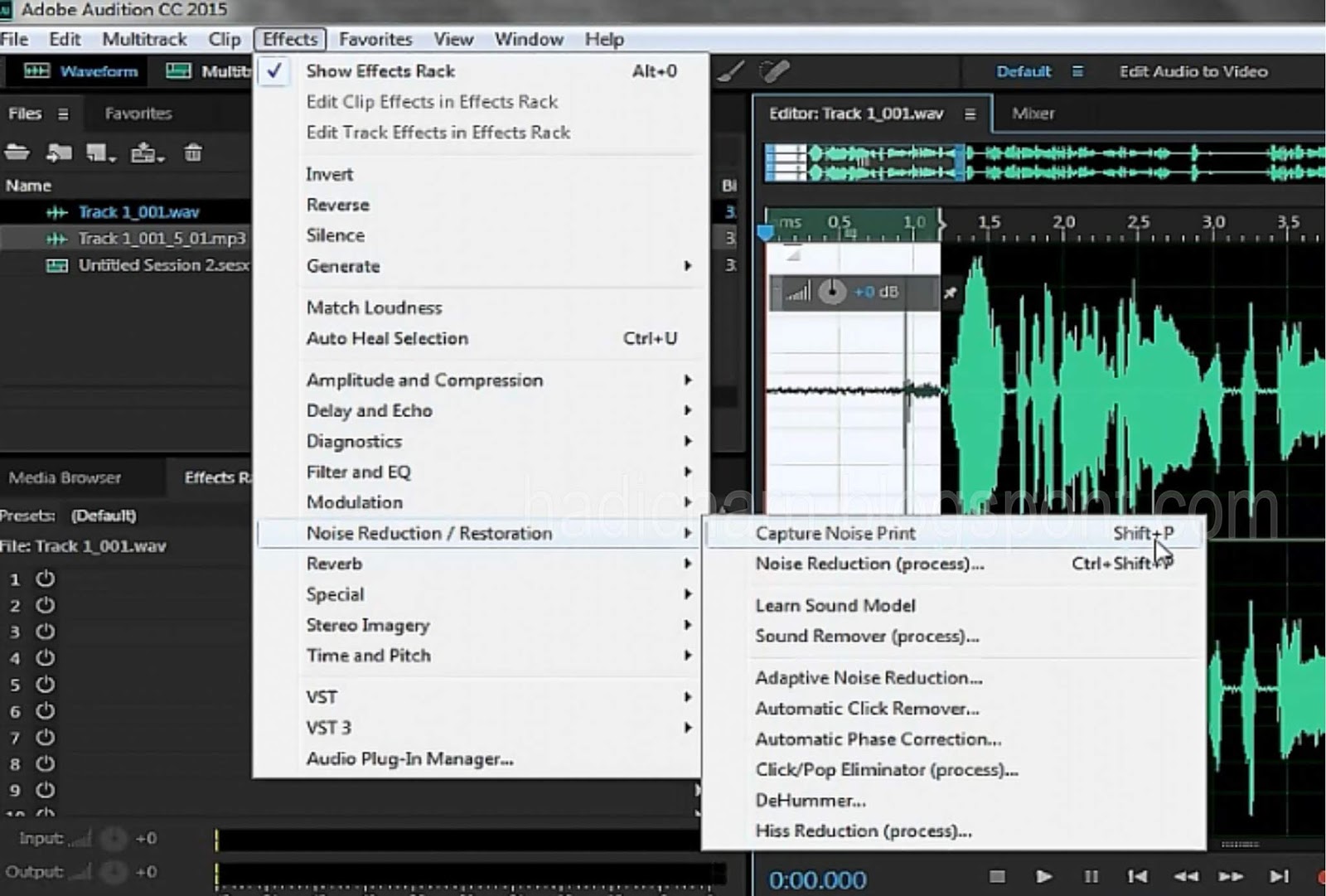
Task: Select the Edit Audio to Video workspace
Action: (x=1193, y=71)
